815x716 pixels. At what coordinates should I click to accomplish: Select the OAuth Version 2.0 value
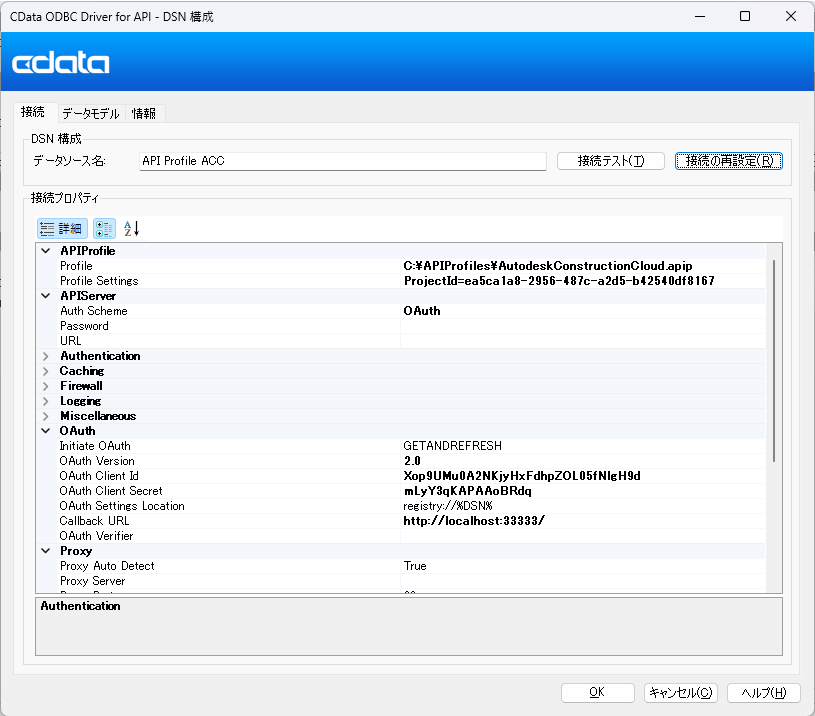412,461
